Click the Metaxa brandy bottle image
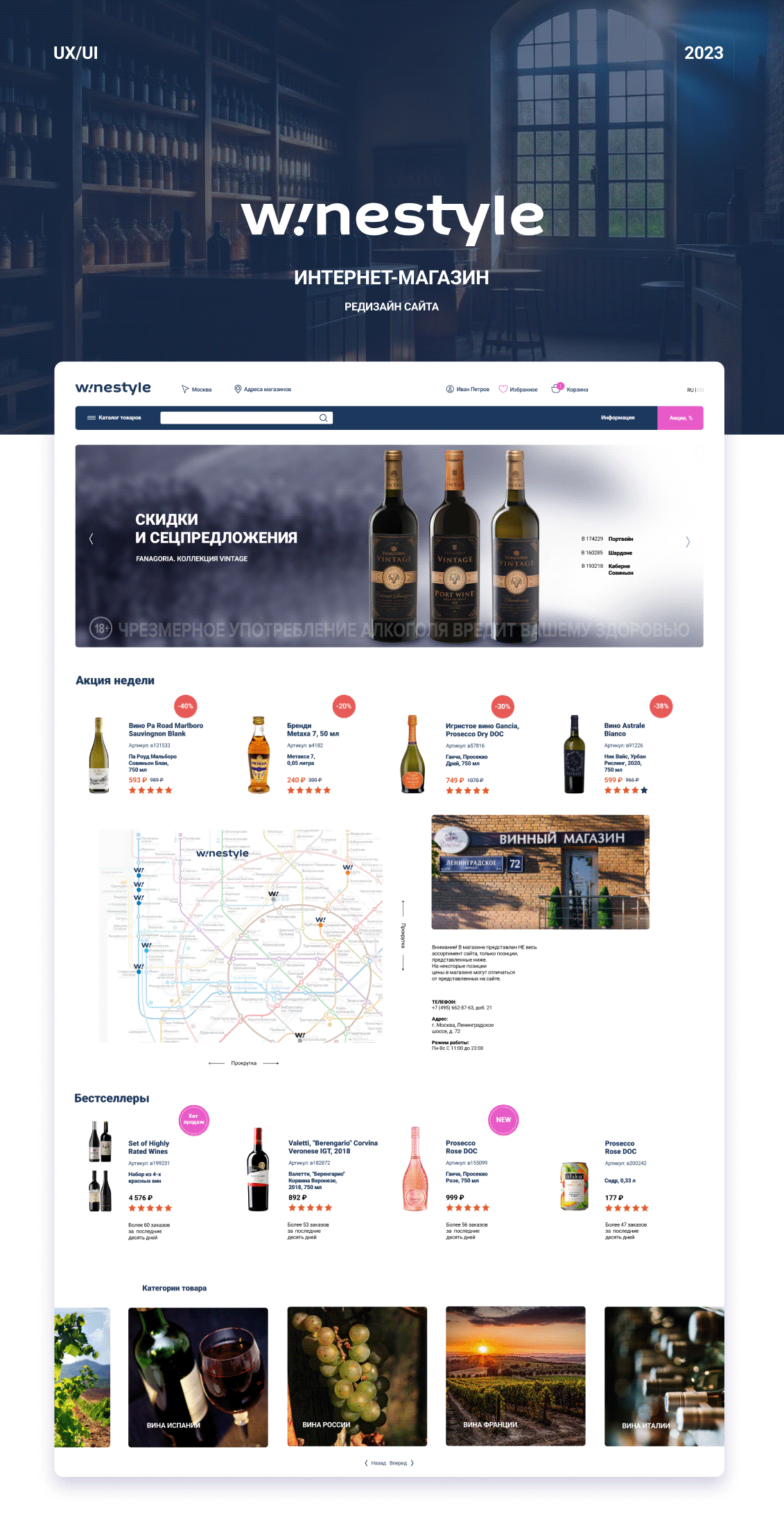784x1531 pixels. tap(259, 754)
